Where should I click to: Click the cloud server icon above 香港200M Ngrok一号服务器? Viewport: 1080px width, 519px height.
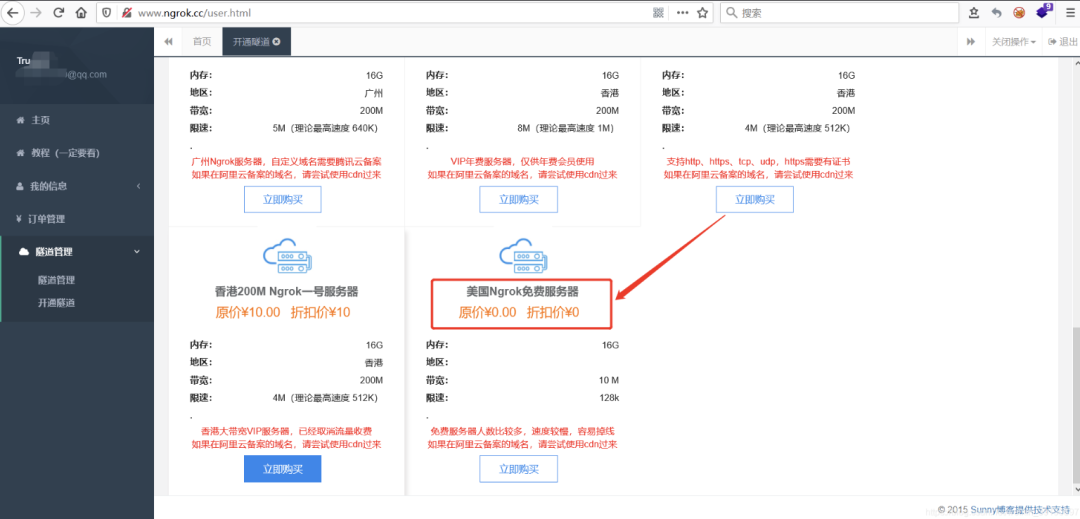pyautogui.click(x=287, y=255)
